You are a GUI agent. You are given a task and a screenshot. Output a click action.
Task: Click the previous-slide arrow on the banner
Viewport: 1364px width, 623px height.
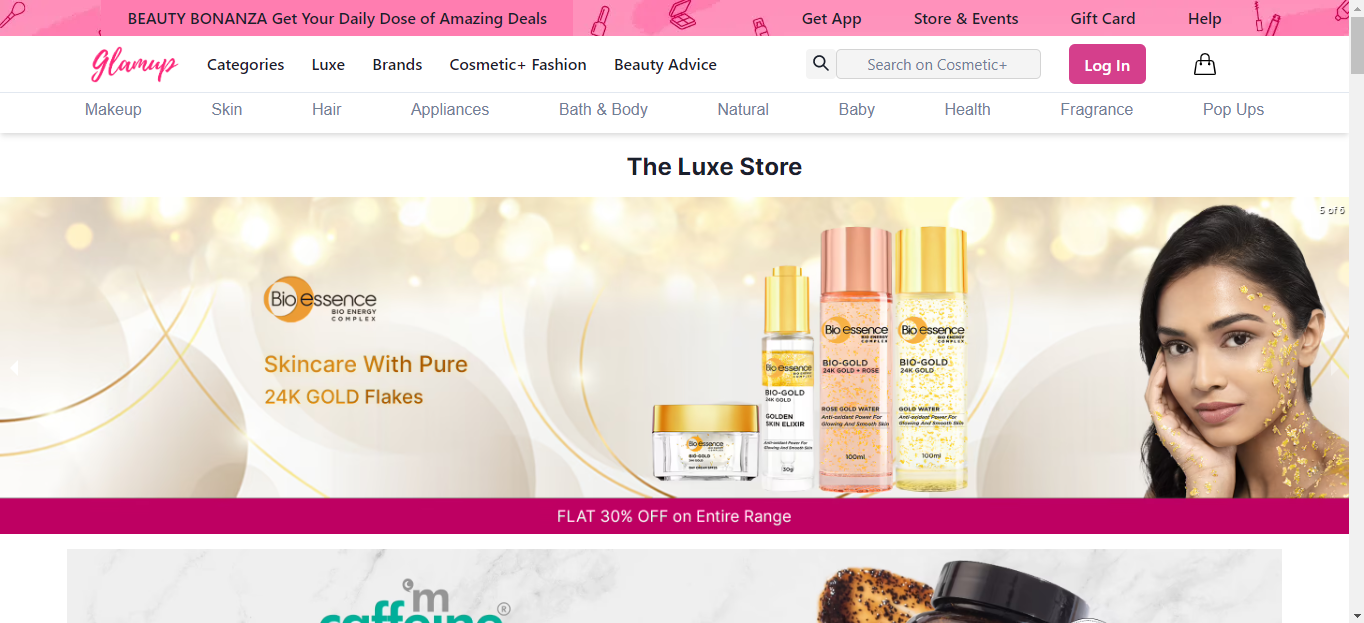pos(14,367)
